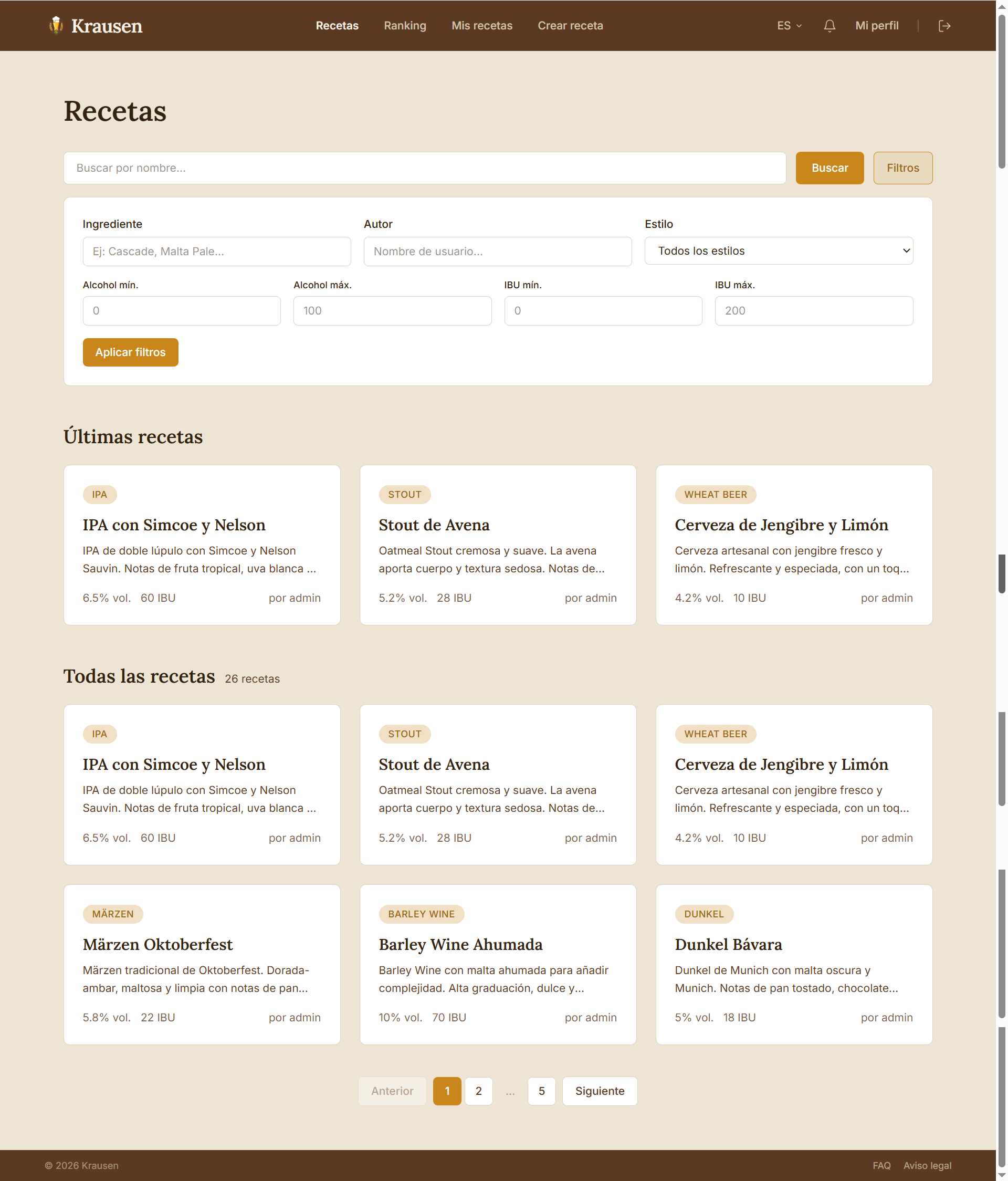
Task: Click Siguiente pagination button
Action: click(600, 1091)
